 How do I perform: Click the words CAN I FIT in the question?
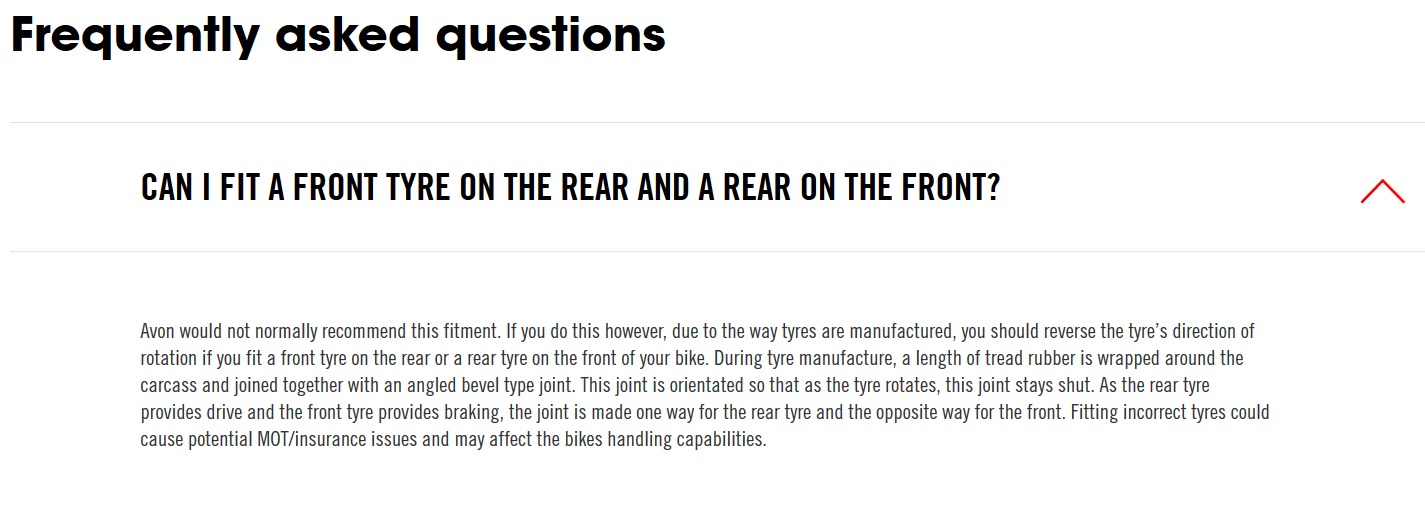[x=200, y=187]
